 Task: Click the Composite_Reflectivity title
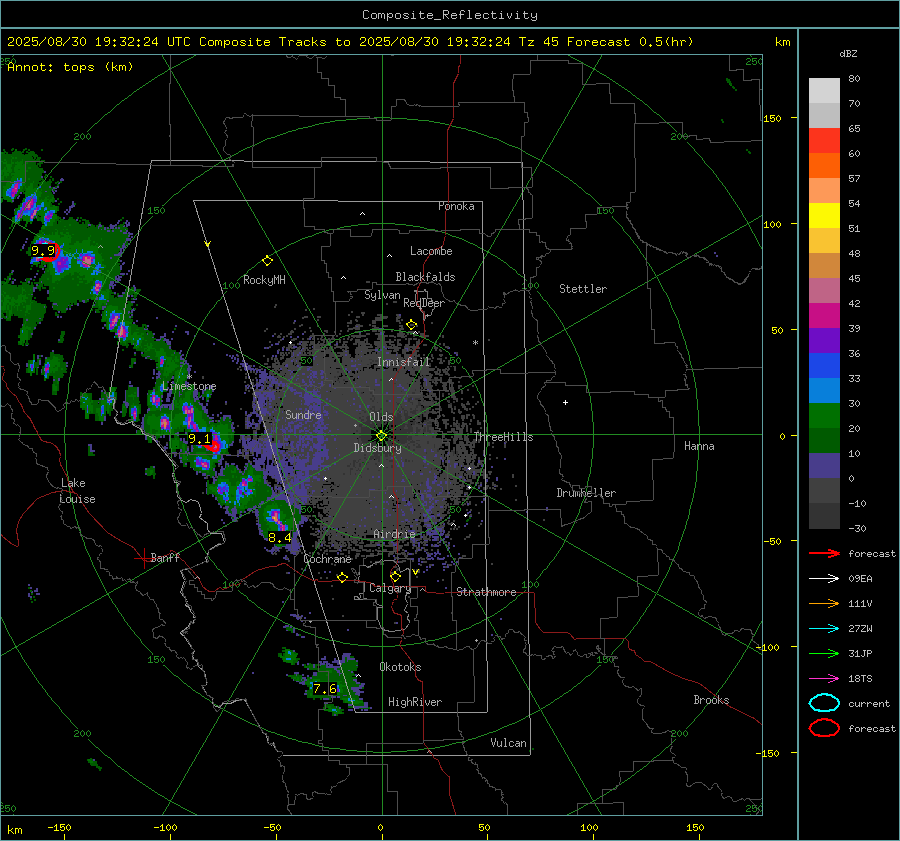450,15
